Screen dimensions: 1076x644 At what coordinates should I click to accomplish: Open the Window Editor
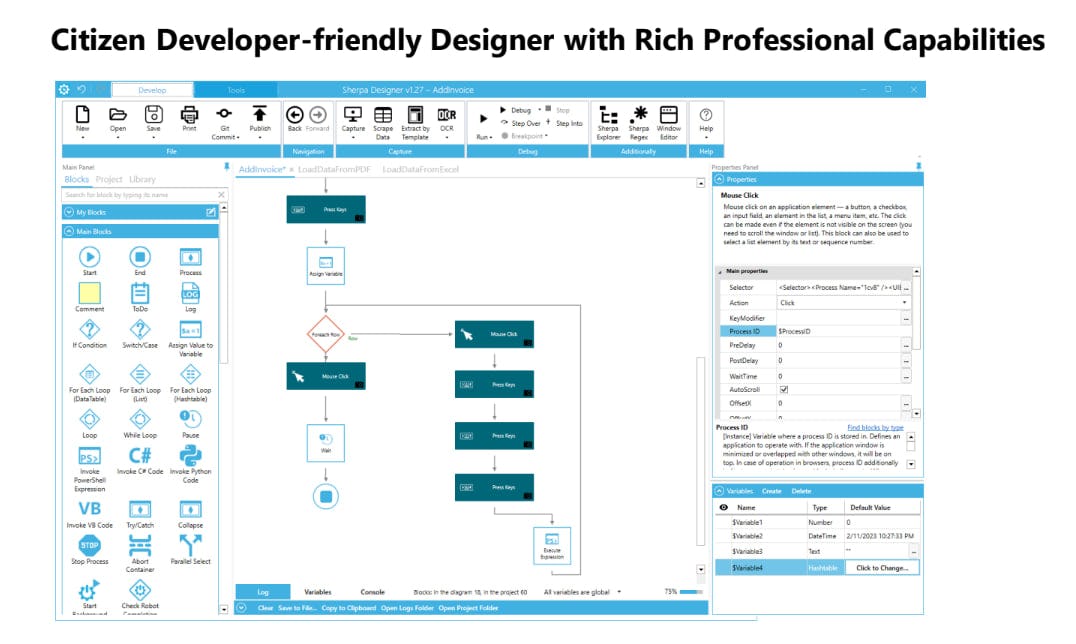coord(669,115)
